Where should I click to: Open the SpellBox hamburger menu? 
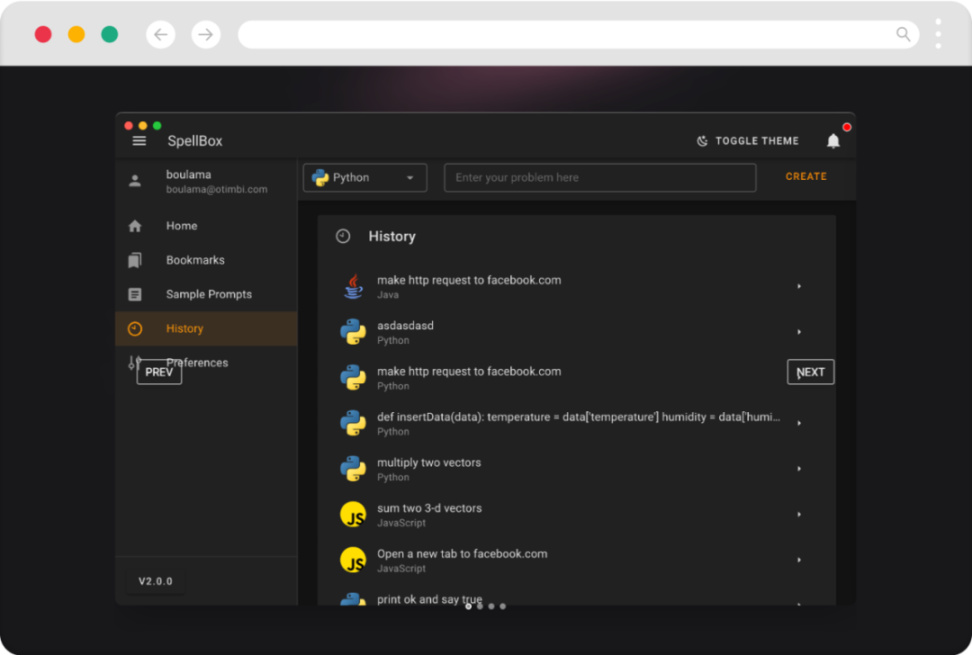coord(139,141)
